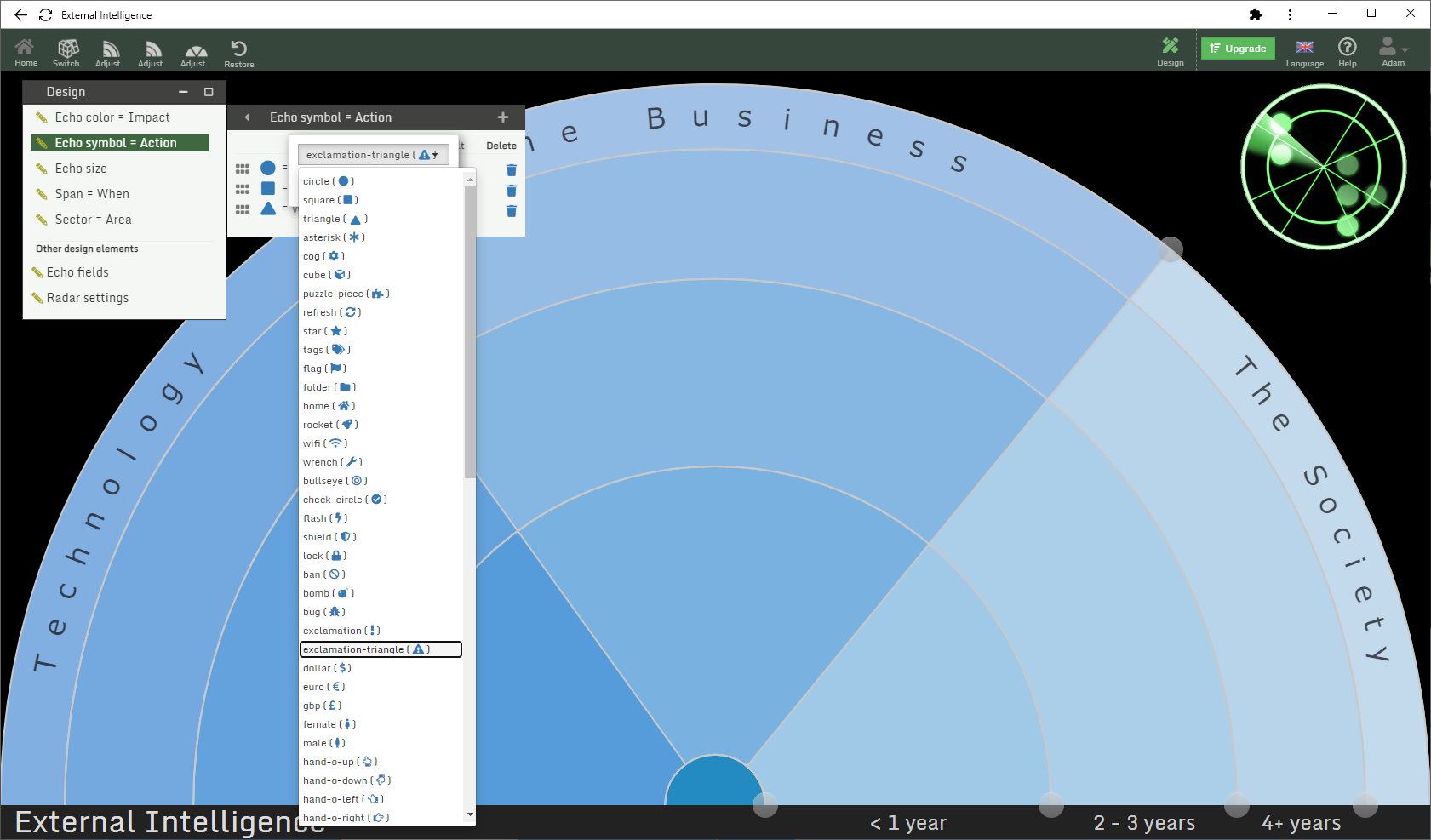
Task: Click the browser back arrow
Action: [x=20, y=14]
